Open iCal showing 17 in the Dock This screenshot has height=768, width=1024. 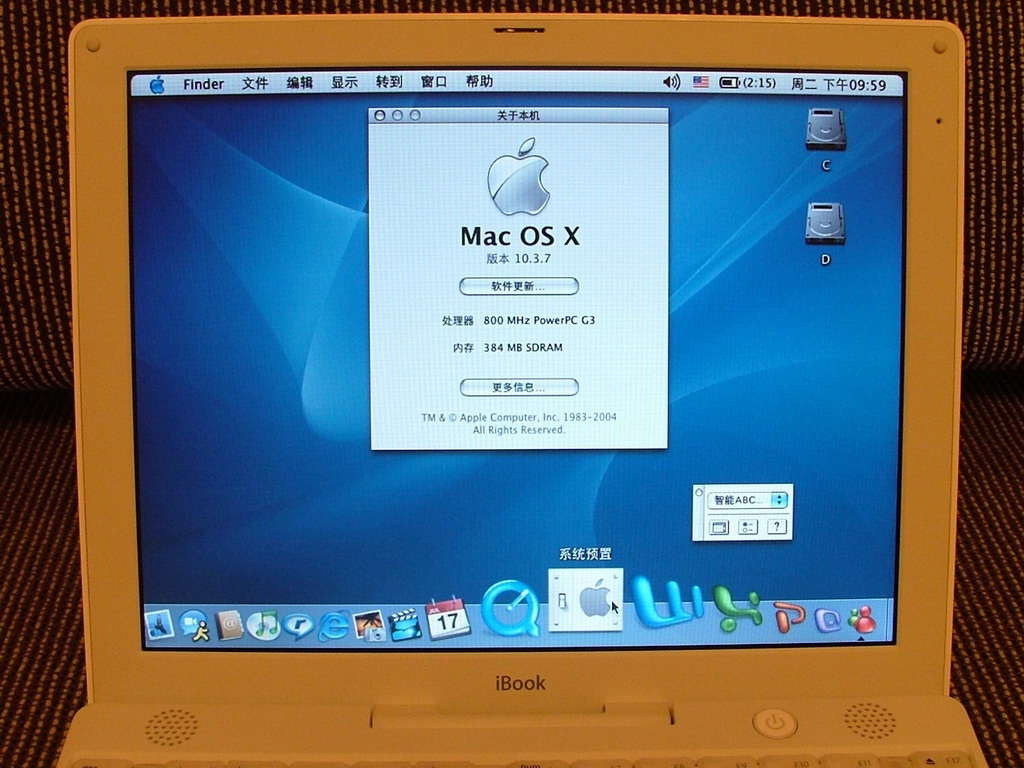[447, 618]
